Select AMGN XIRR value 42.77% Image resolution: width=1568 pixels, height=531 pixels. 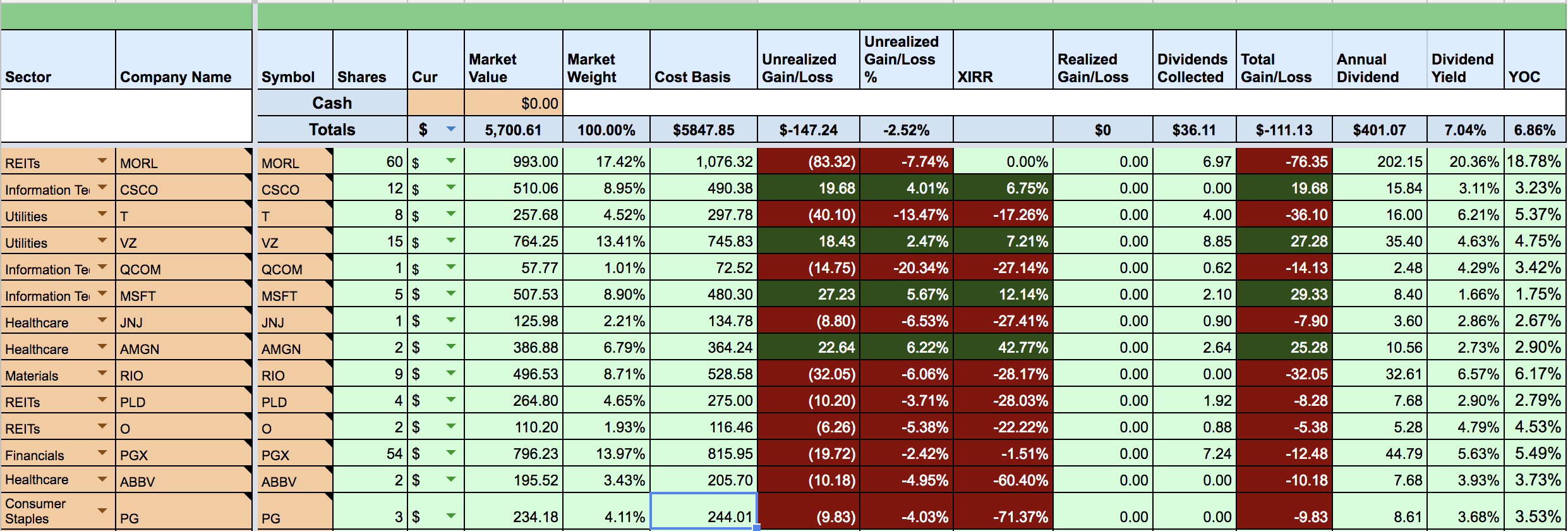pyautogui.click(x=1003, y=347)
